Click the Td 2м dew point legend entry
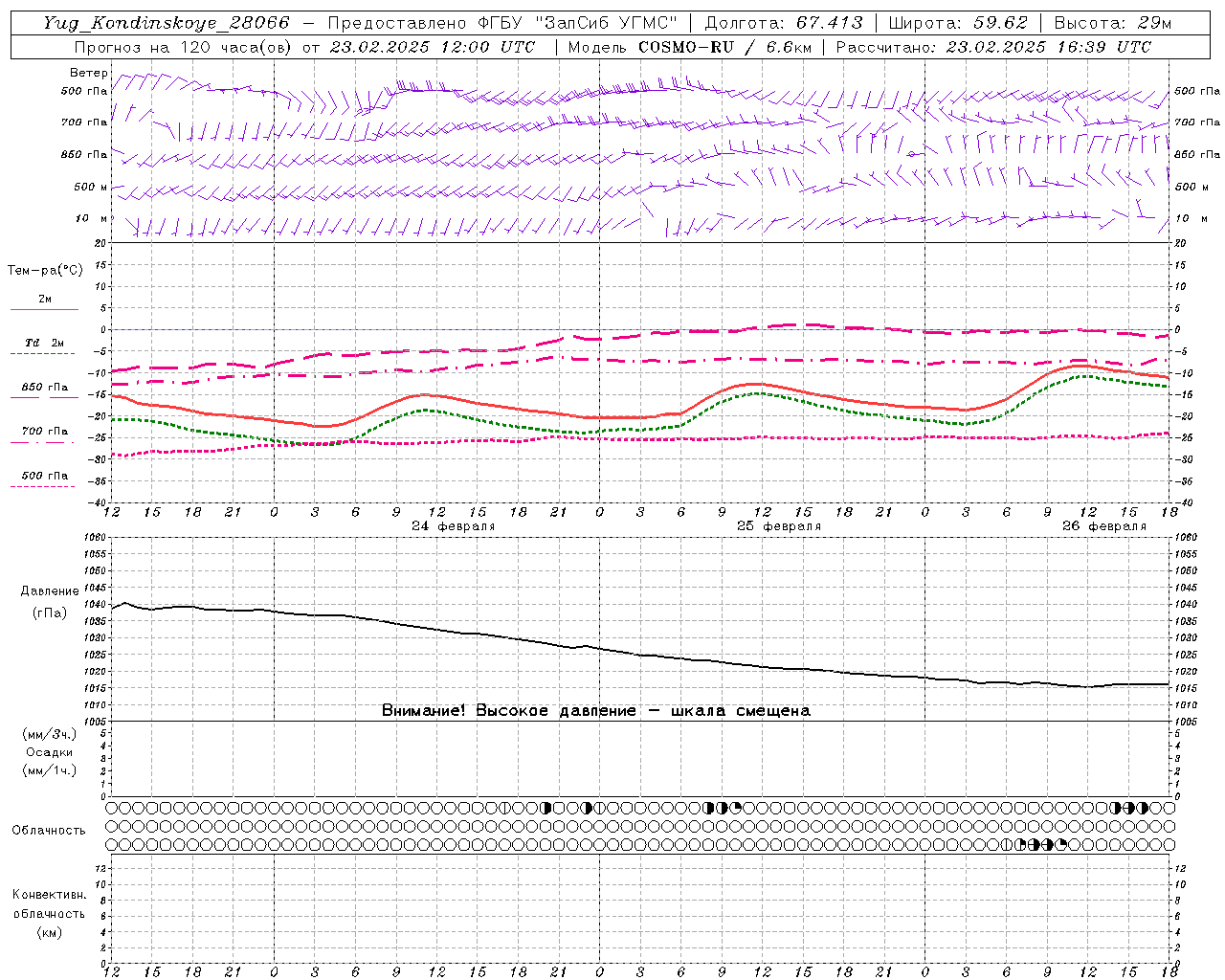This screenshot has width=1225, height=980. click(x=44, y=343)
